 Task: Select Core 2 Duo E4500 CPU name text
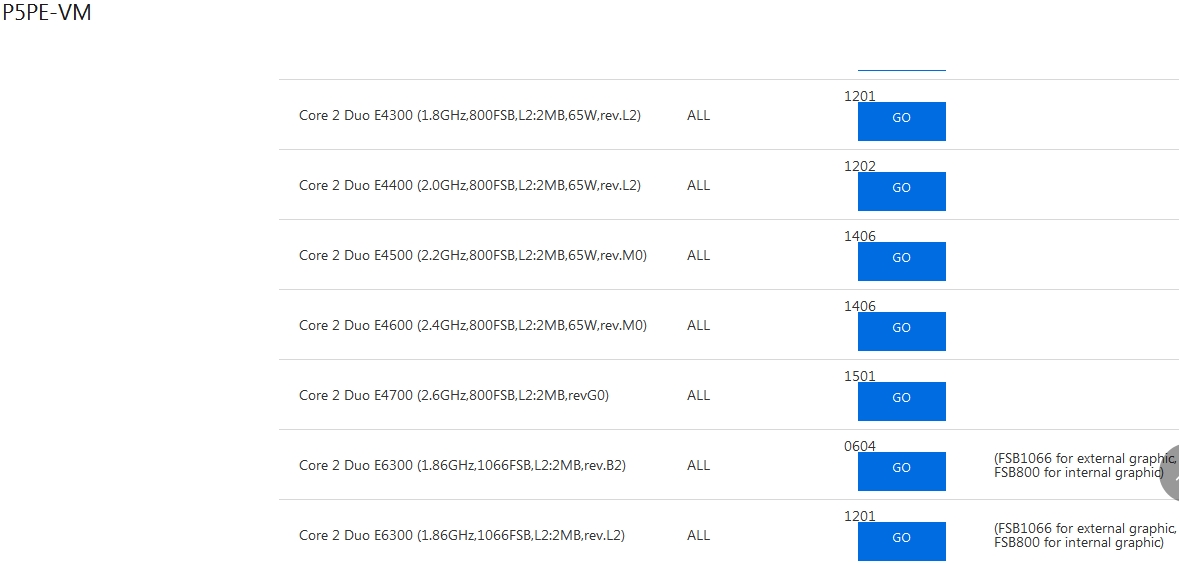[473, 256]
